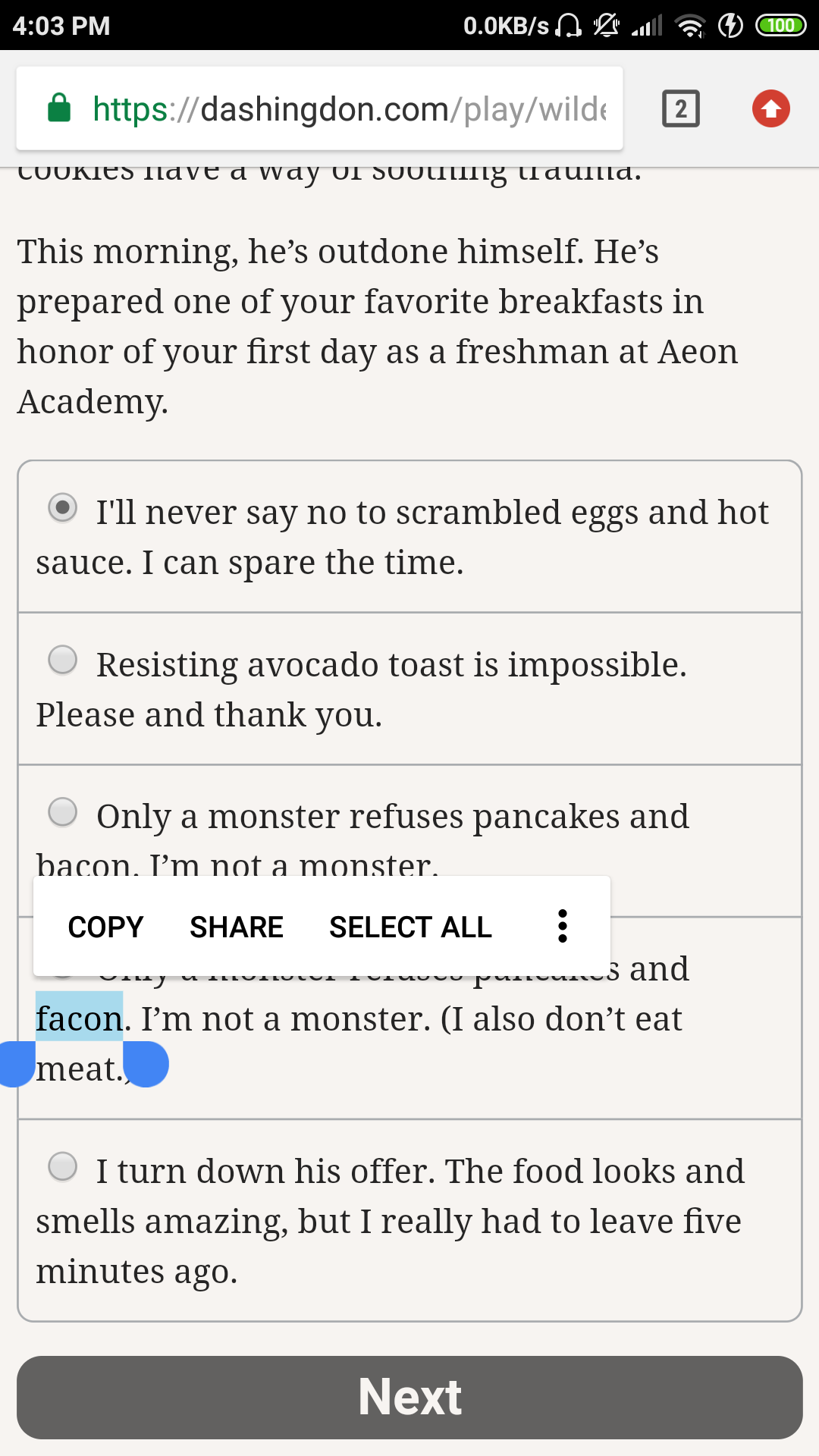The height and width of the screenshot is (1456, 819).
Task: Tap the charging bolt status icon
Action: tap(730, 26)
